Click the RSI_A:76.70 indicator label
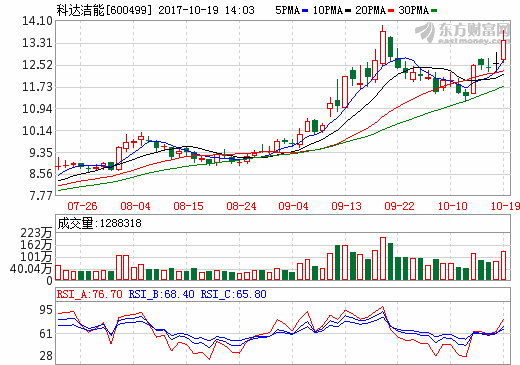Viewport: 520px width, 365px height. (x=90, y=294)
